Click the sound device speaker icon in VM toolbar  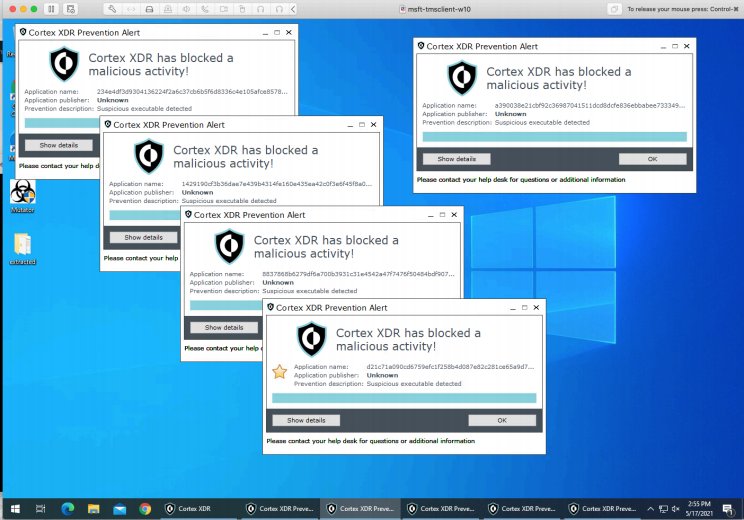(186, 9)
